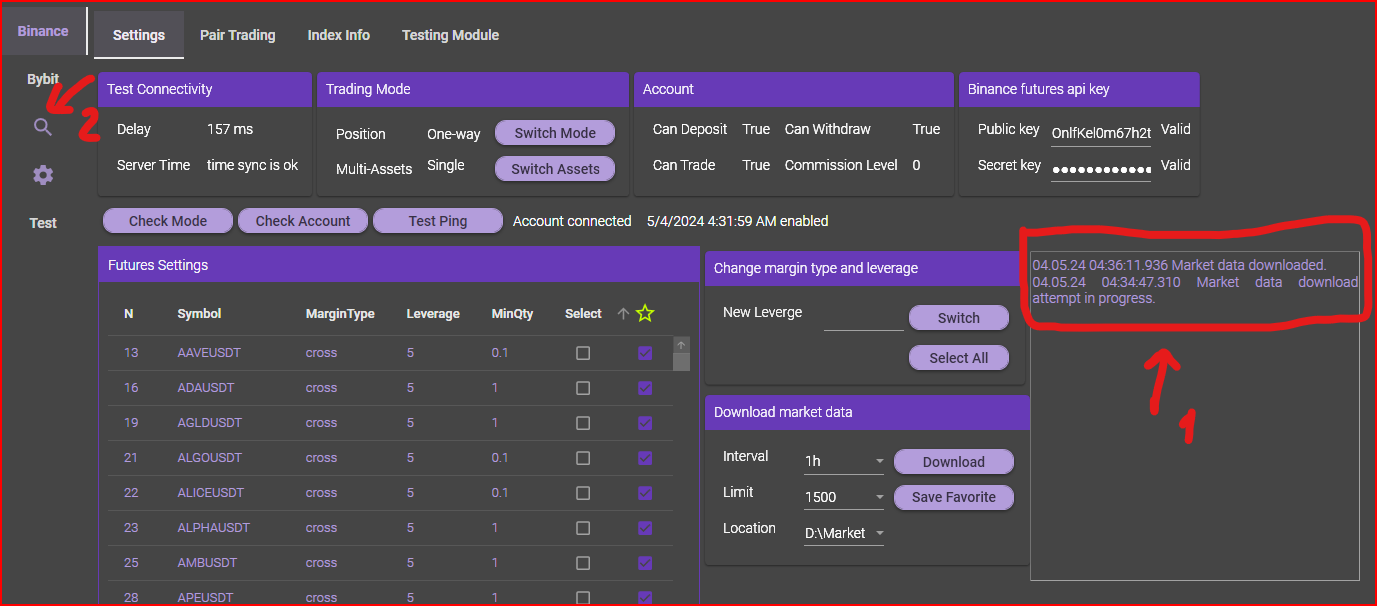The width and height of the screenshot is (1377, 606).
Task: Select Bybit in the left sidebar
Action: tap(43, 79)
